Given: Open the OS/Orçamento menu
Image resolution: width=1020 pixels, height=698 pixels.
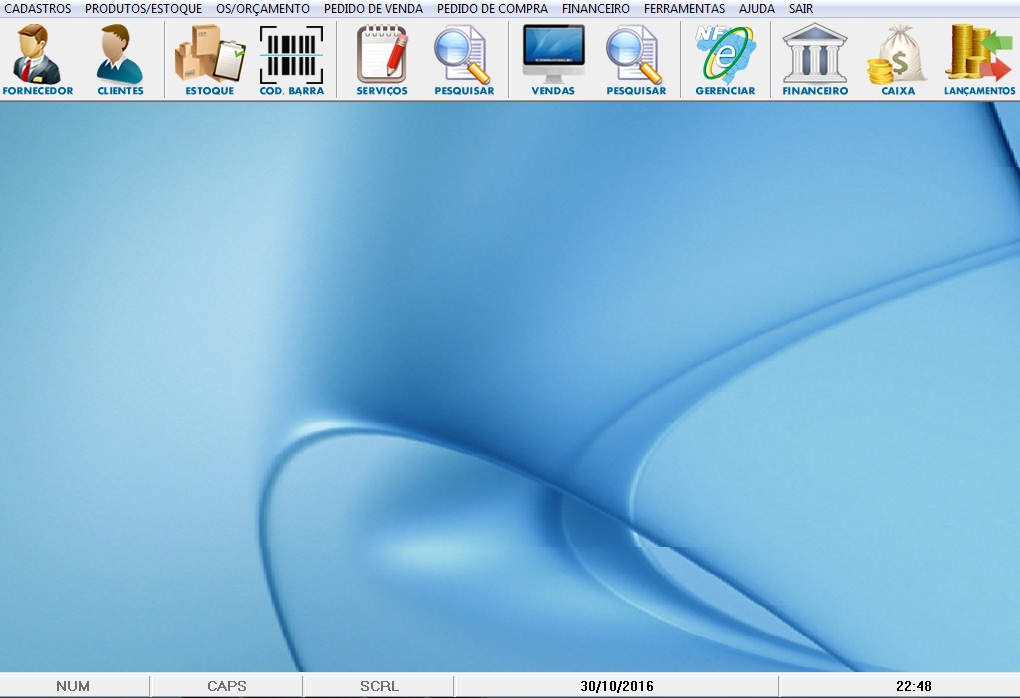Looking at the screenshot, I should (263, 8).
